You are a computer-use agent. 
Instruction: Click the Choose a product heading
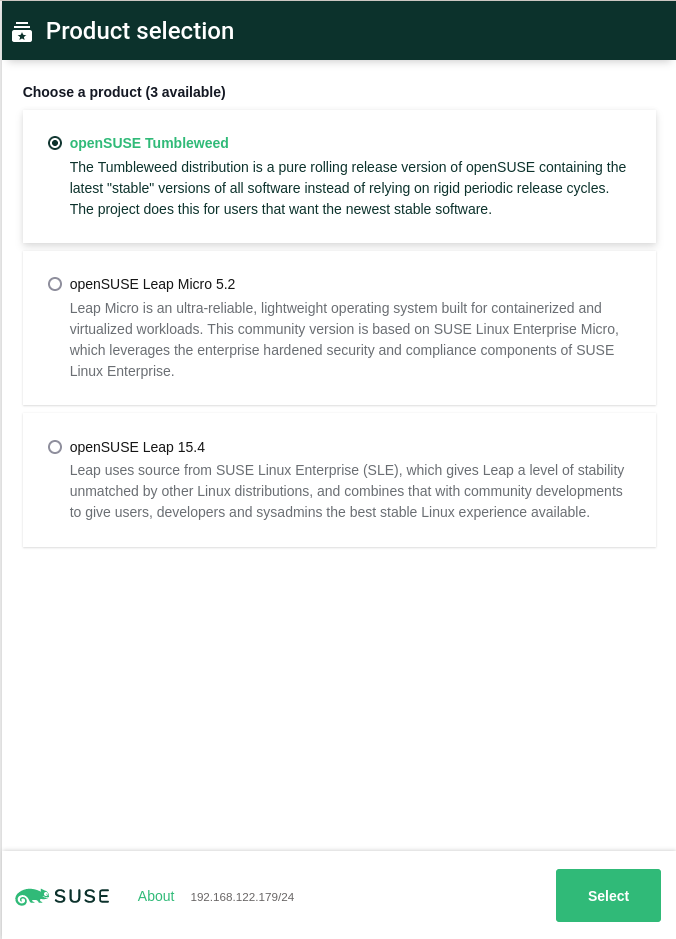point(124,92)
